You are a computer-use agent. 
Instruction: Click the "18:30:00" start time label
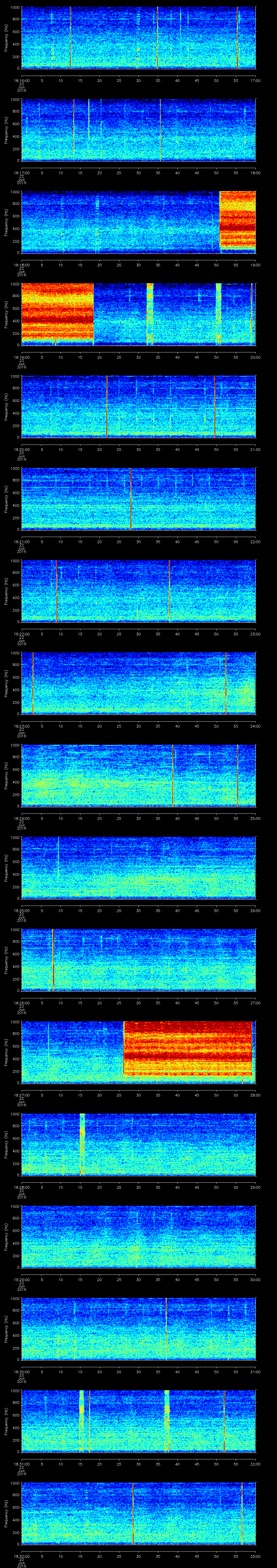[x=21, y=1372]
